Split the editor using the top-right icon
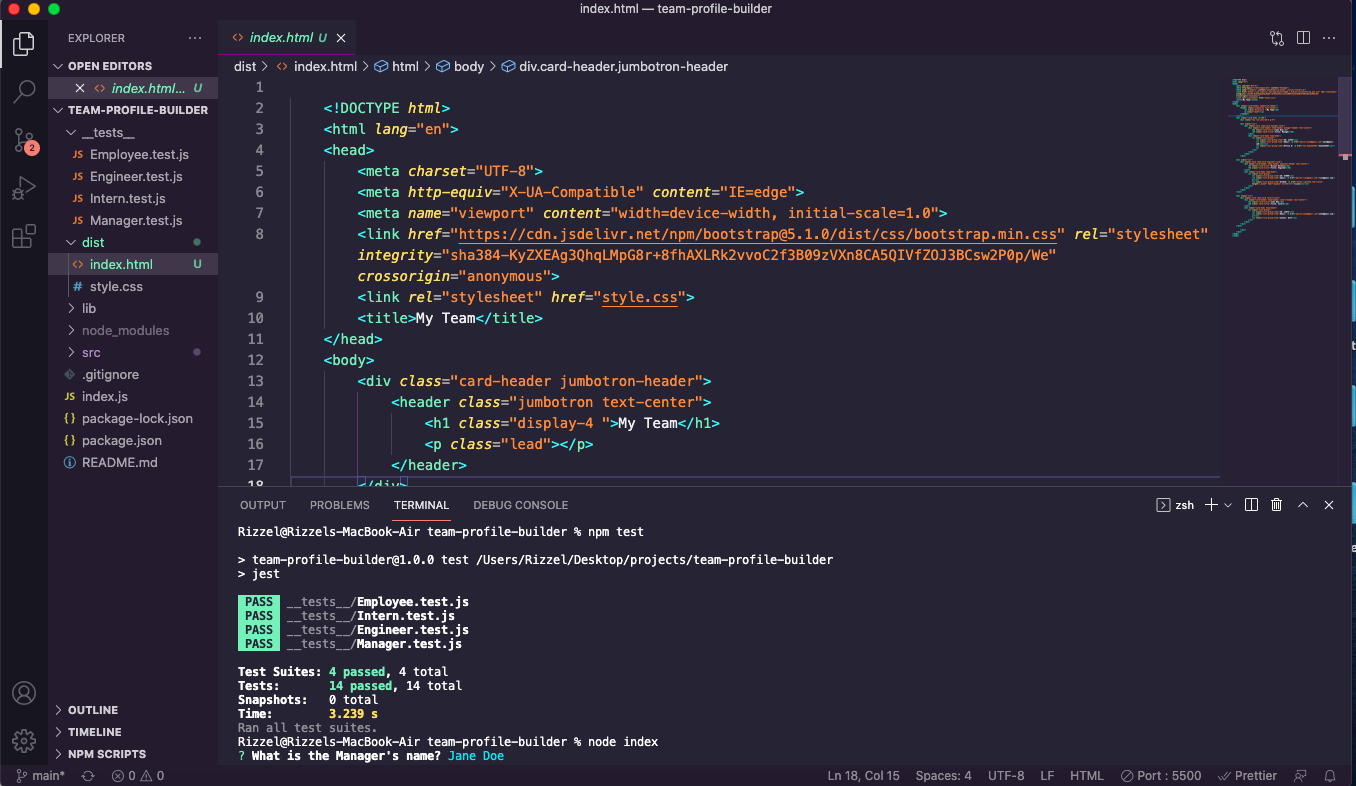This screenshot has height=786, width=1356. point(1302,37)
